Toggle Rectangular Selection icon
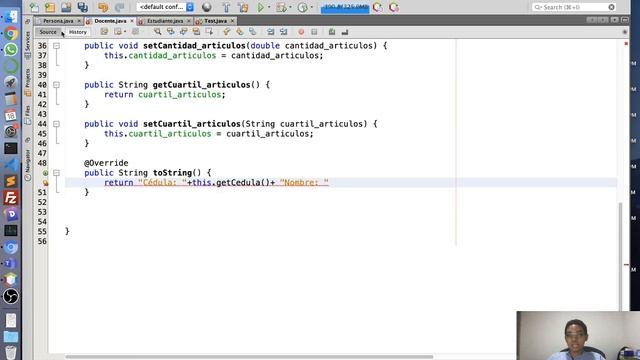Image resolution: width=640 pixels, height=360 pixels. [x=209, y=32]
